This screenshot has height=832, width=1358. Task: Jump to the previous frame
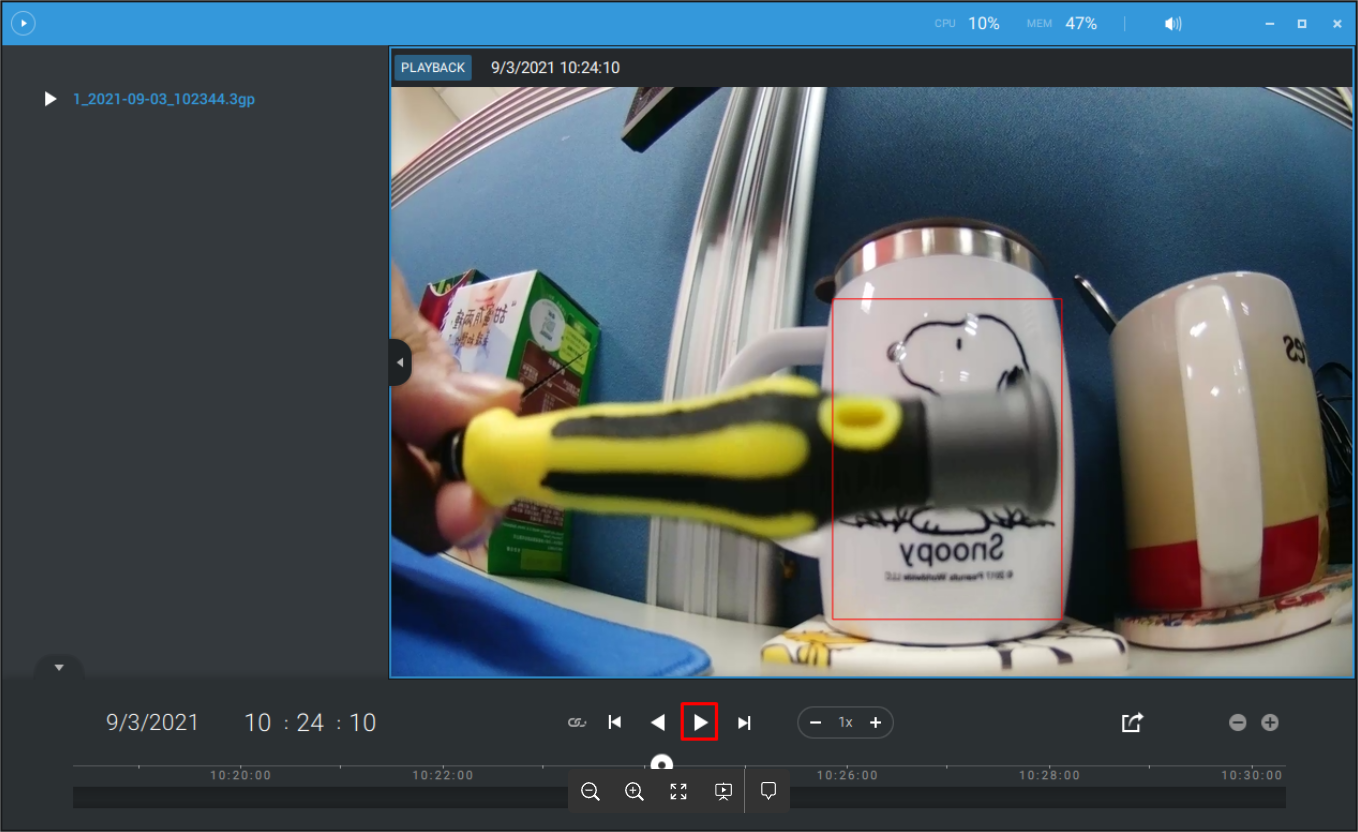615,722
